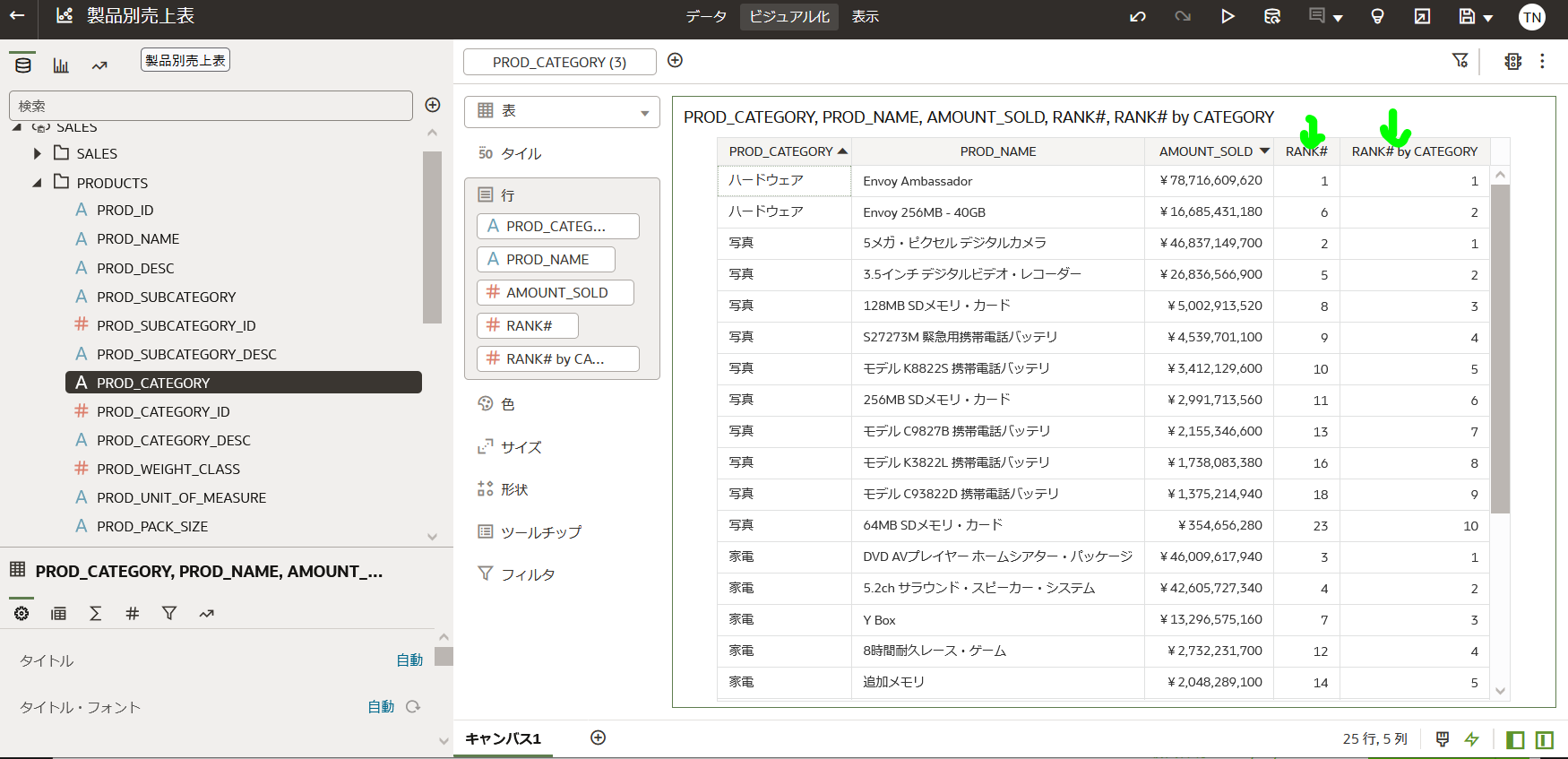Open the analytics properties tab
The width and height of the screenshot is (1568, 759).
(207, 614)
